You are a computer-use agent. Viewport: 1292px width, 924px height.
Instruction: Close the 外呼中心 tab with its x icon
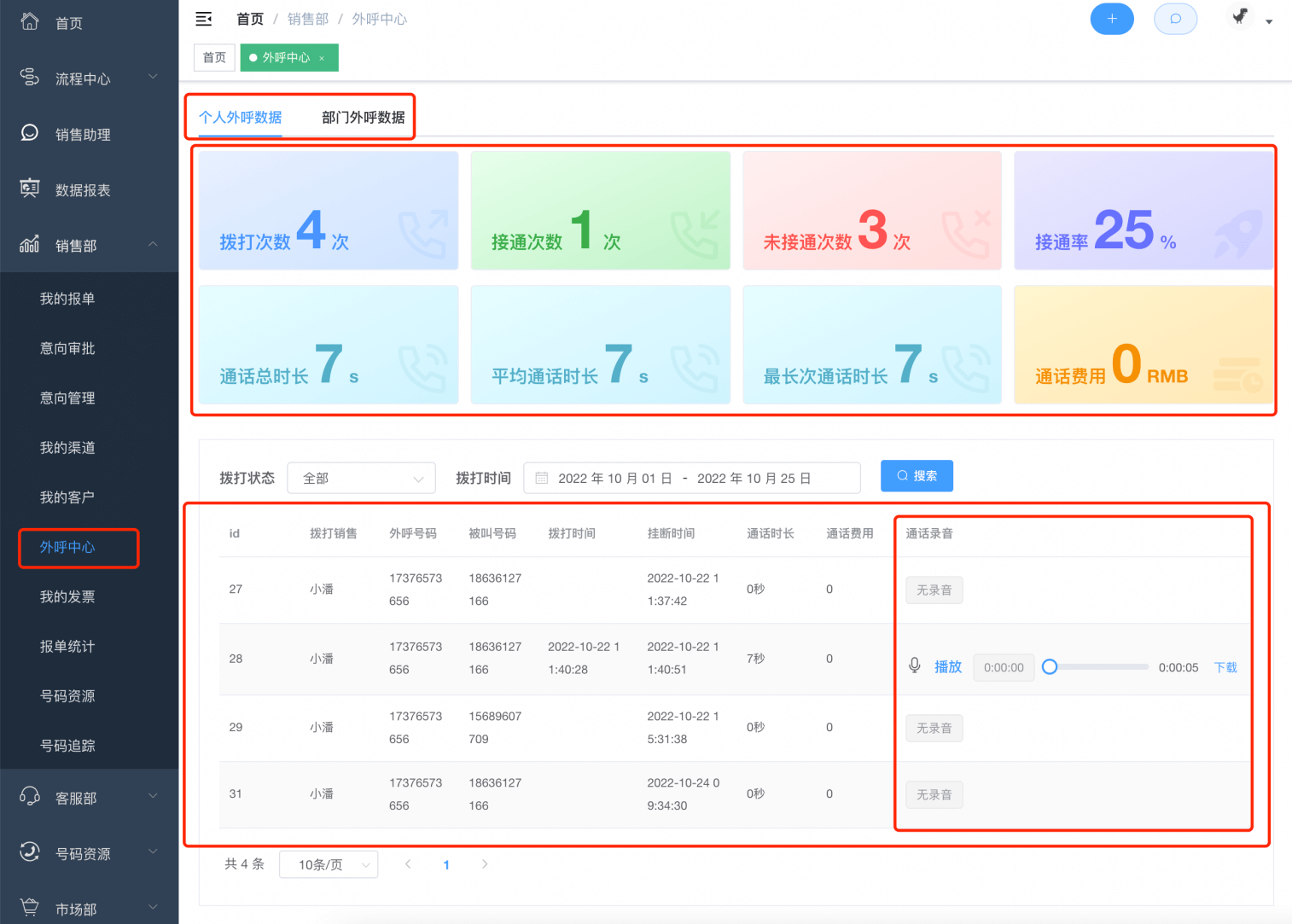pyautogui.click(x=322, y=58)
